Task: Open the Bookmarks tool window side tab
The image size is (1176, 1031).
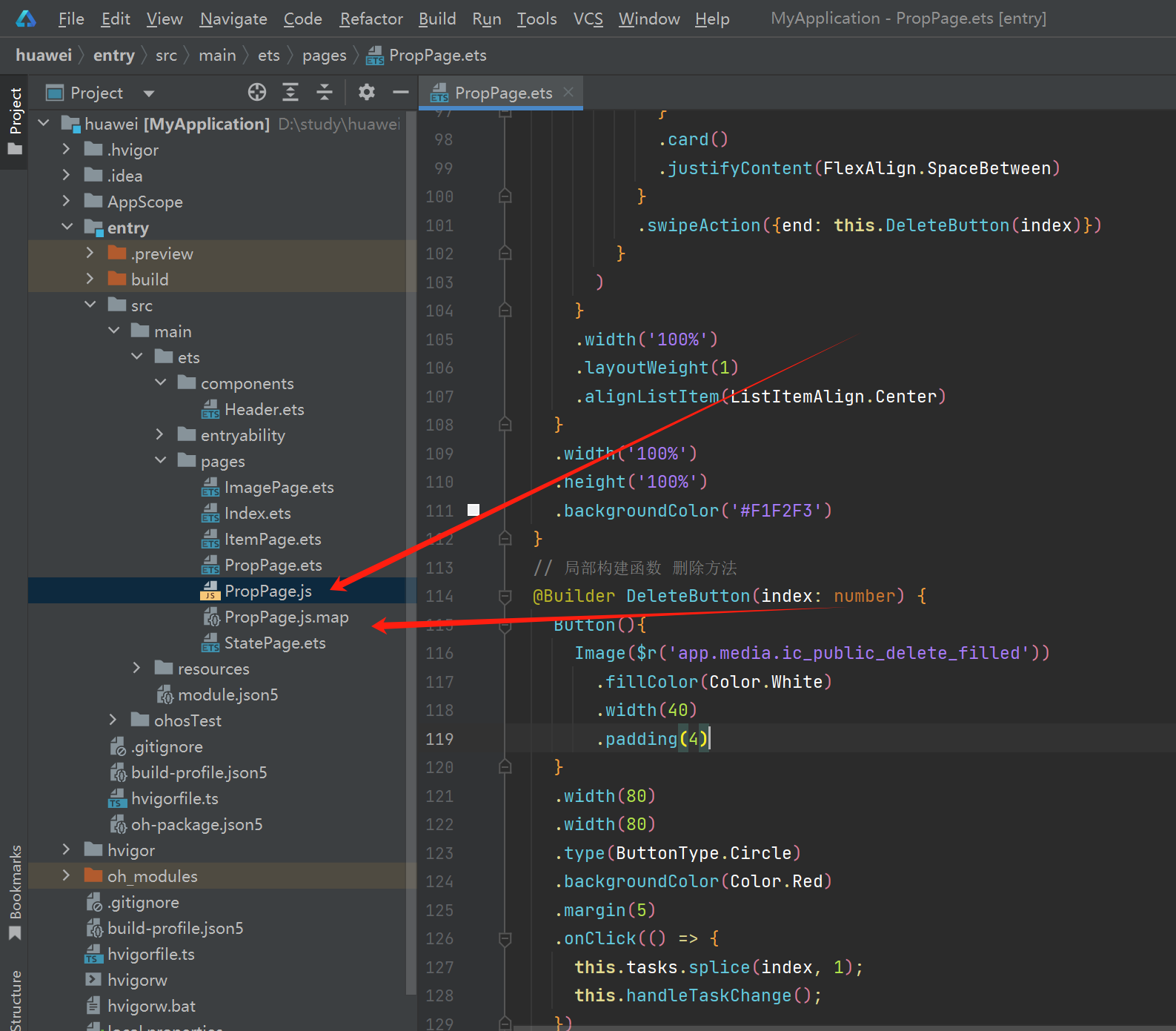Action: [x=15, y=892]
